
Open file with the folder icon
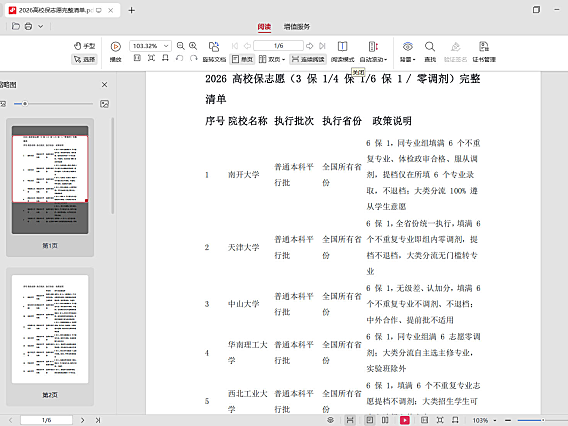[16, 26]
